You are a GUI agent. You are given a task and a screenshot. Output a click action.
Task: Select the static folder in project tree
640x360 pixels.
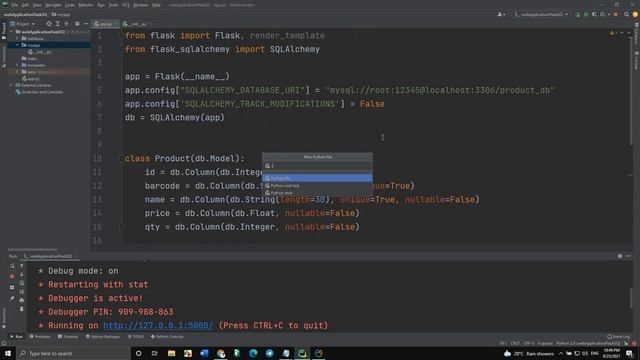tap(29, 58)
